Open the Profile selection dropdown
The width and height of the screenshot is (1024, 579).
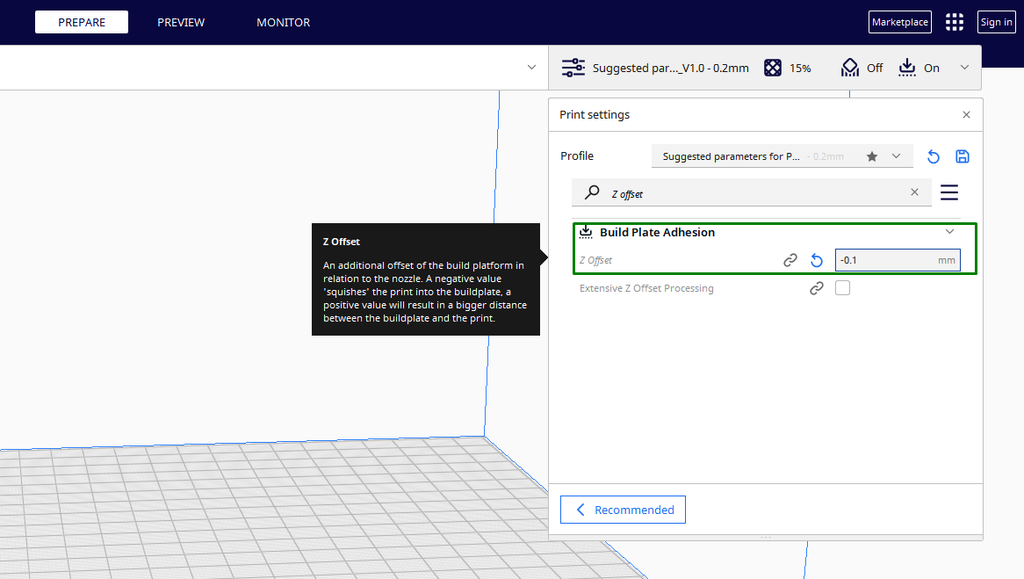tap(782, 156)
